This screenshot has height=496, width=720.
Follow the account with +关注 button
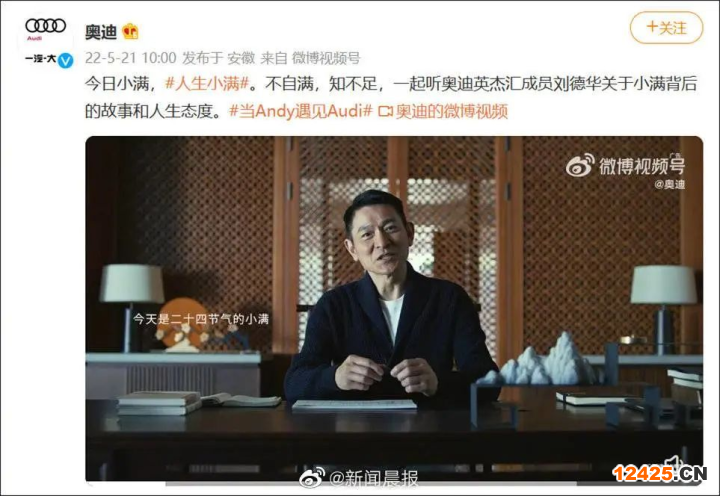(x=666, y=28)
